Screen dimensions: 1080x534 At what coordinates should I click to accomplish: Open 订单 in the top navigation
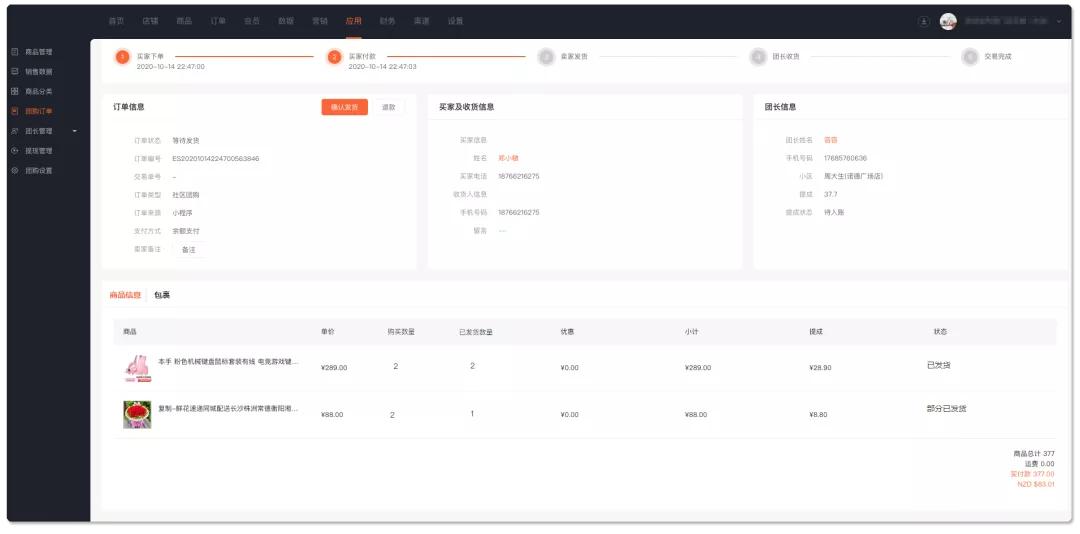point(218,21)
